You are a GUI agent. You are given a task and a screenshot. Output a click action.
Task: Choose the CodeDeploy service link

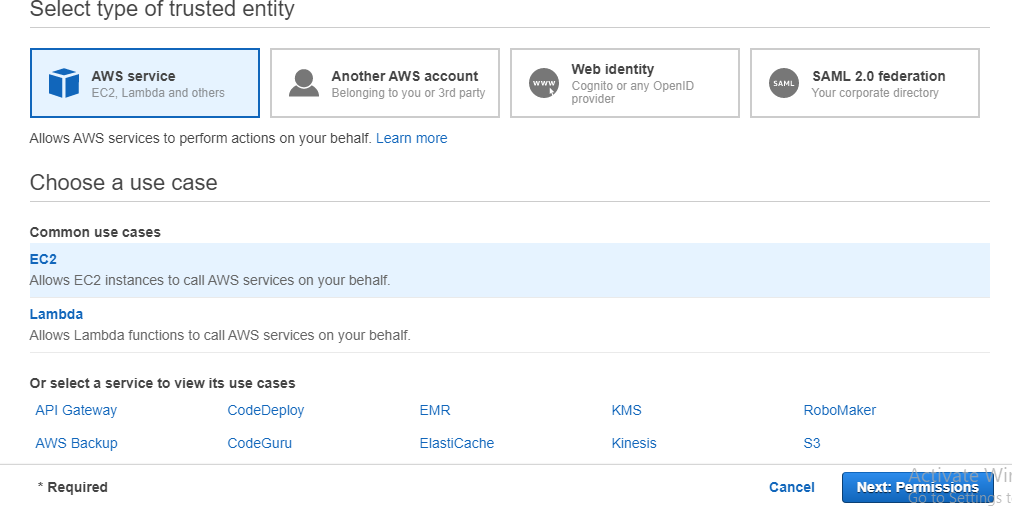point(266,410)
